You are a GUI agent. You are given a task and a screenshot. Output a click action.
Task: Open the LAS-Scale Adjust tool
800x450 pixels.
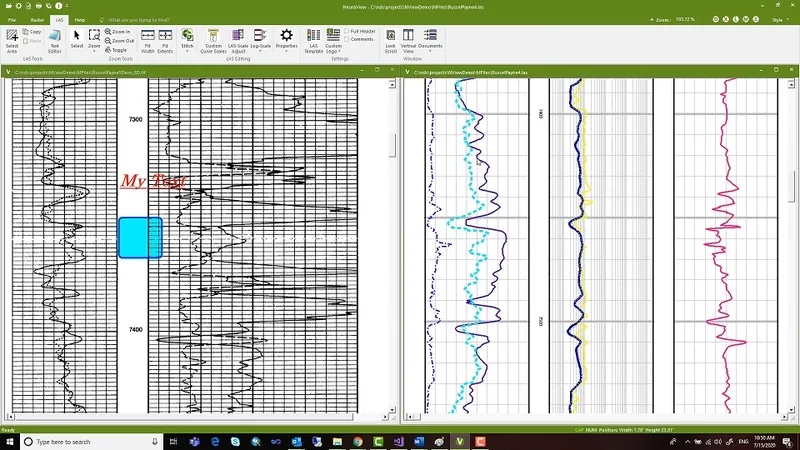(x=238, y=41)
